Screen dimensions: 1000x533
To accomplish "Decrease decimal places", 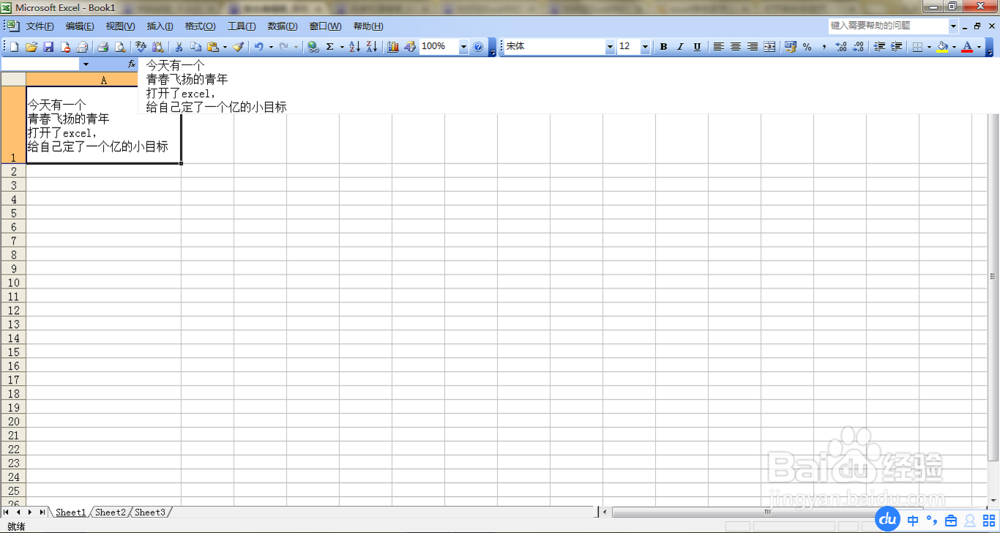I will (858, 47).
